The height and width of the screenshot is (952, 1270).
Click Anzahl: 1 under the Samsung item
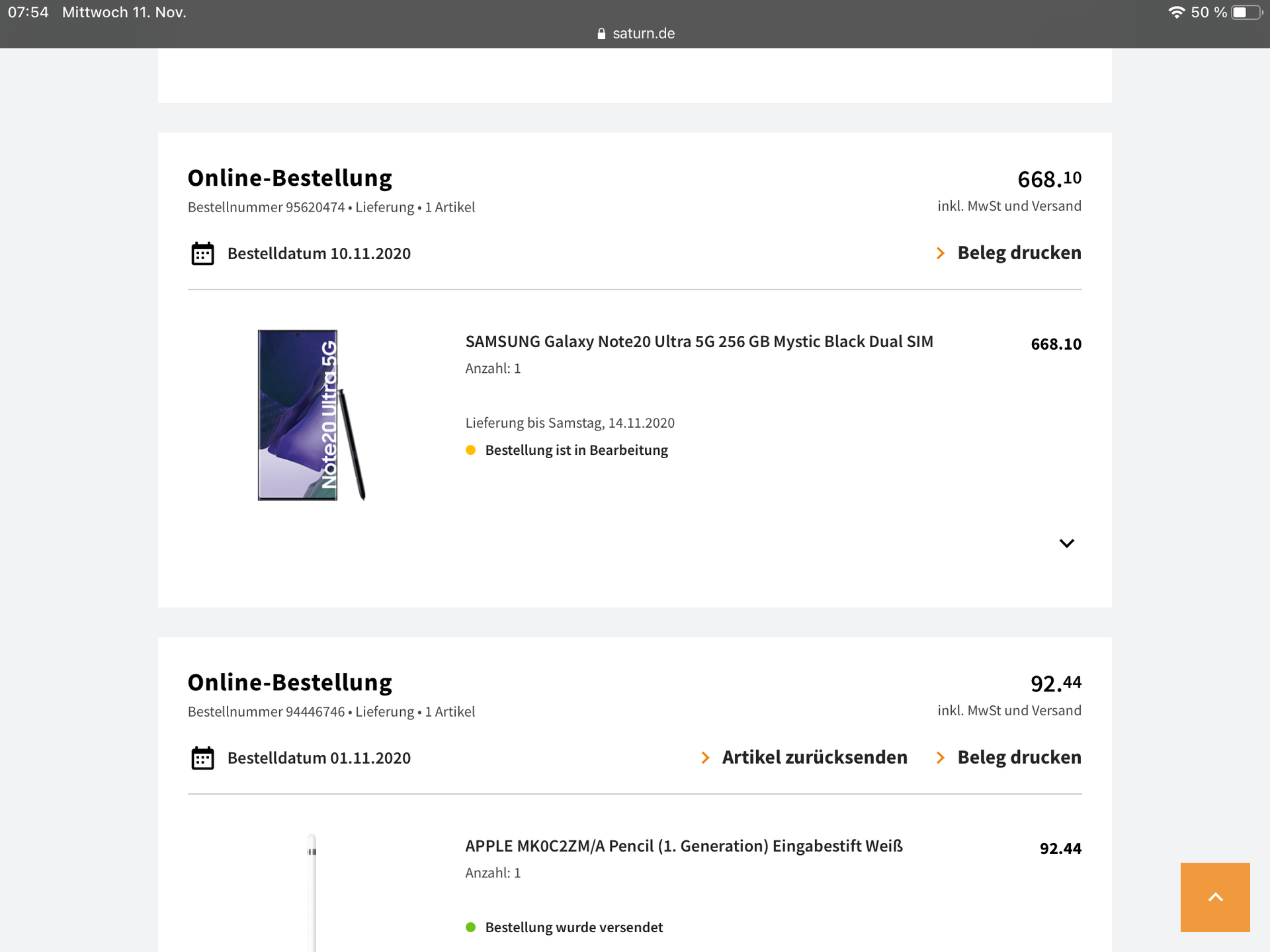(x=493, y=369)
